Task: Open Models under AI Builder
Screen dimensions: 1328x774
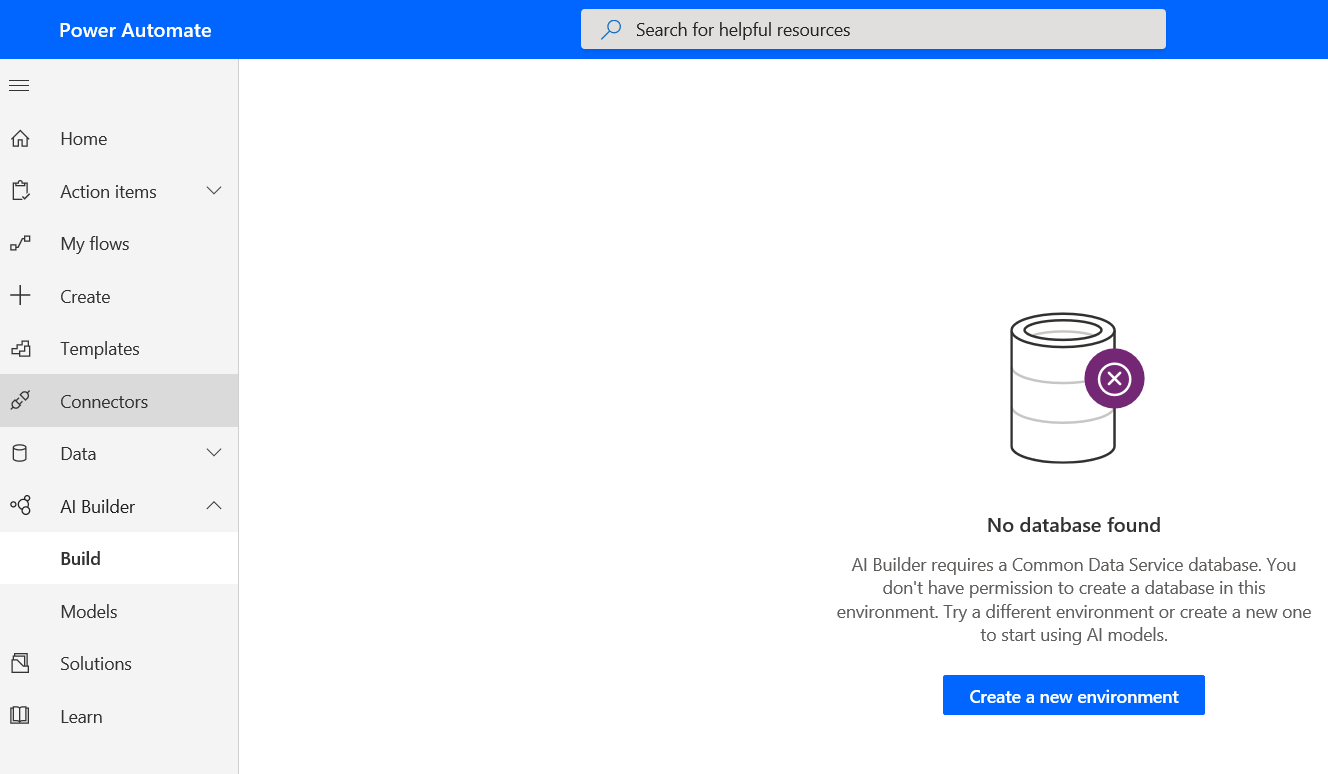Action: [x=119, y=611]
